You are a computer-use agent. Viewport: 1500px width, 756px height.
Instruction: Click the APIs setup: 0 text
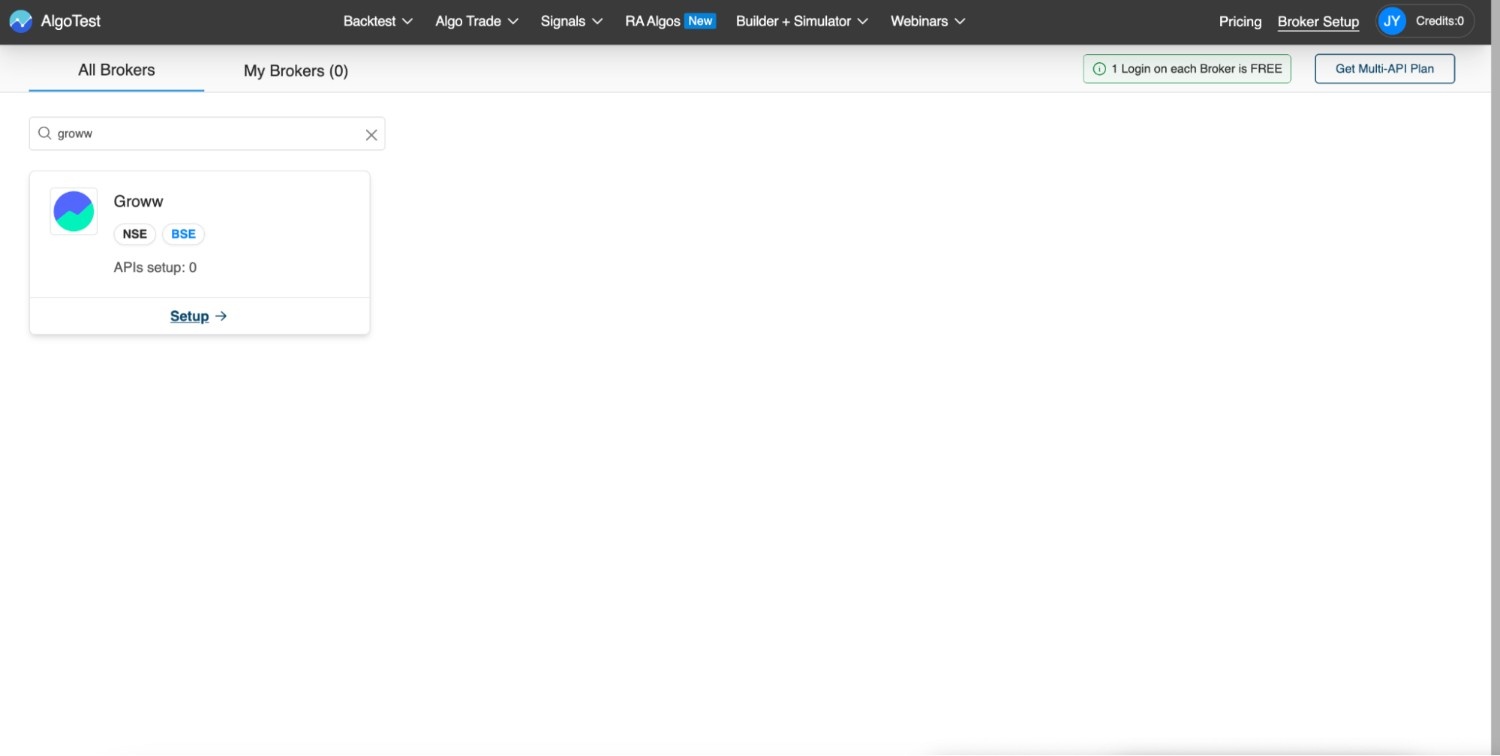pyautogui.click(x=155, y=267)
